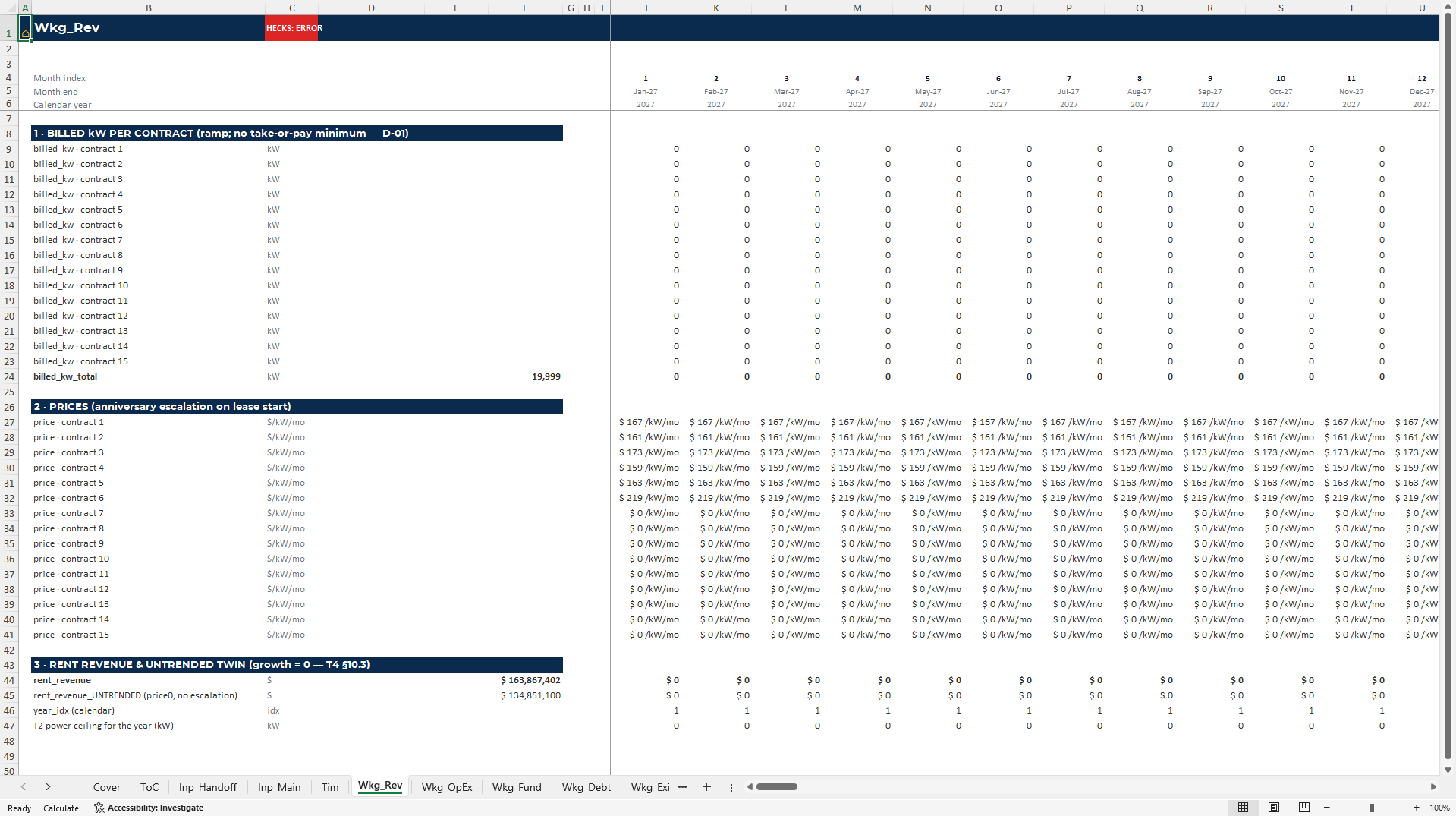Select rent_revenue_UNTRENDED label cell
Image resolution: width=1456 pixels, height=816 pixels.
click(149, 695)
